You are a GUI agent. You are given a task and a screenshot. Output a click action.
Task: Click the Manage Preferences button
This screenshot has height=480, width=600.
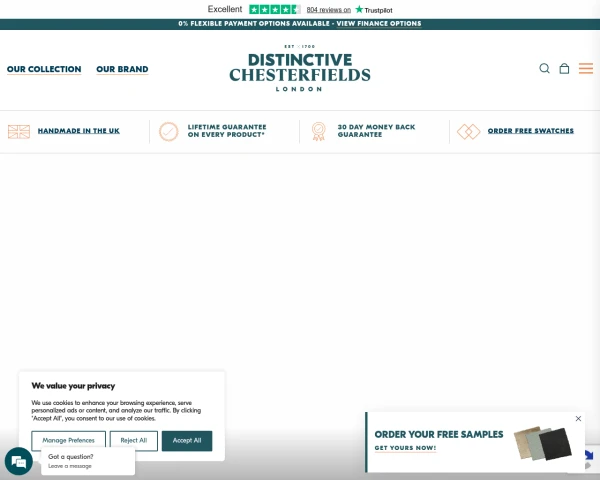[68, 441]
